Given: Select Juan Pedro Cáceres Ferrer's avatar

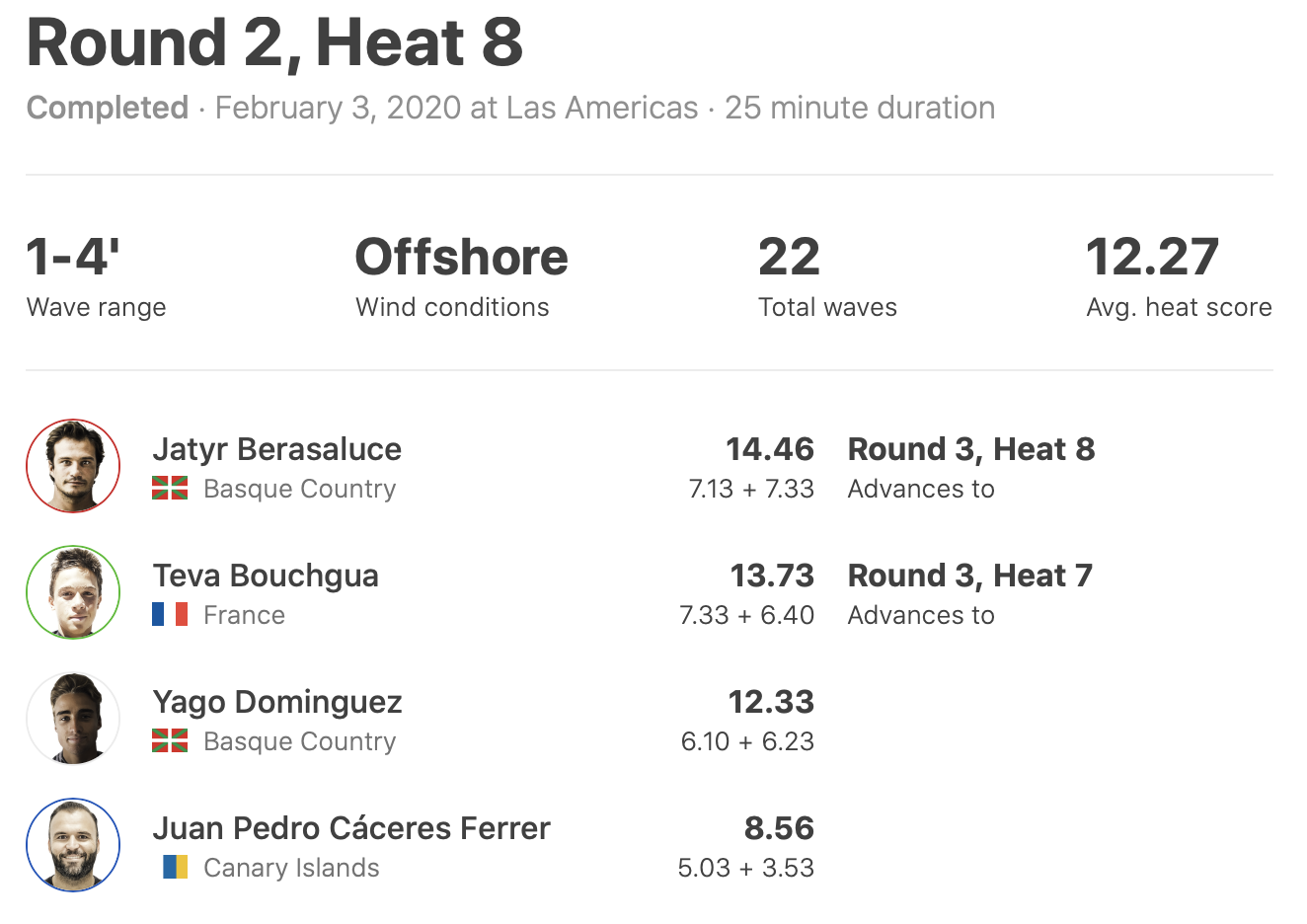Looking at the screenshot, I should tap(73, 845).
